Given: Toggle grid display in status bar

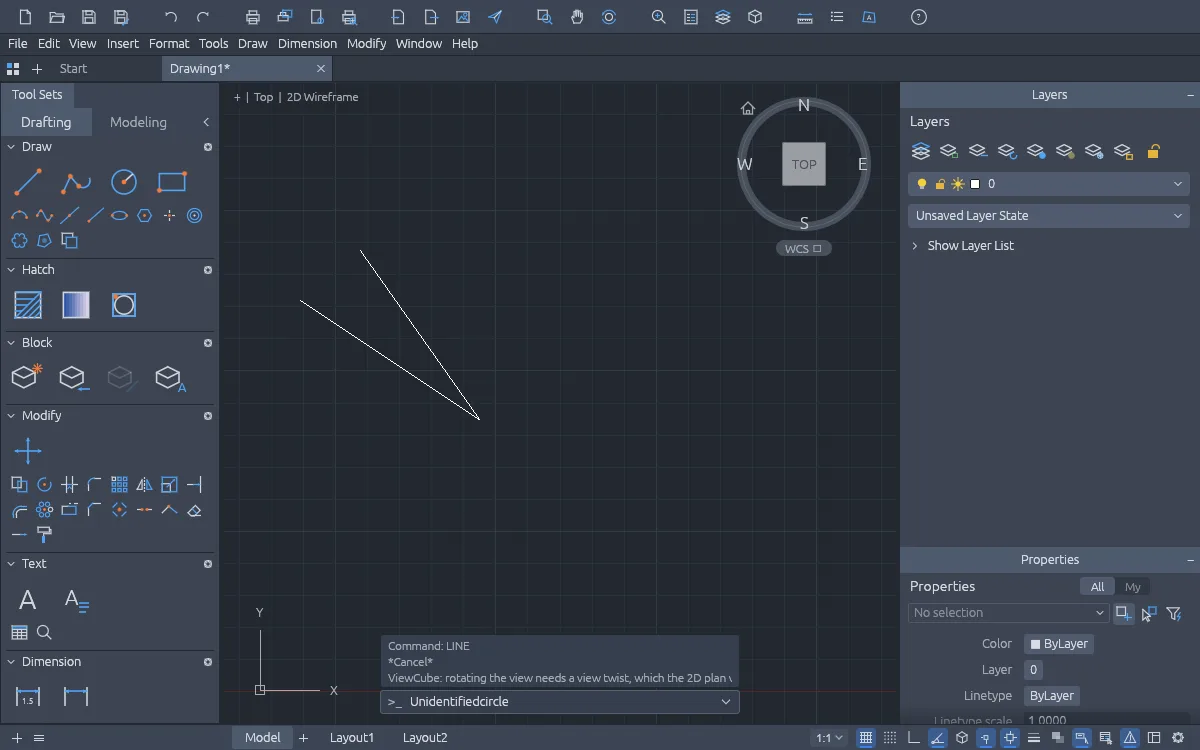Looking at the screenshot, I should (x=866, y=738).
